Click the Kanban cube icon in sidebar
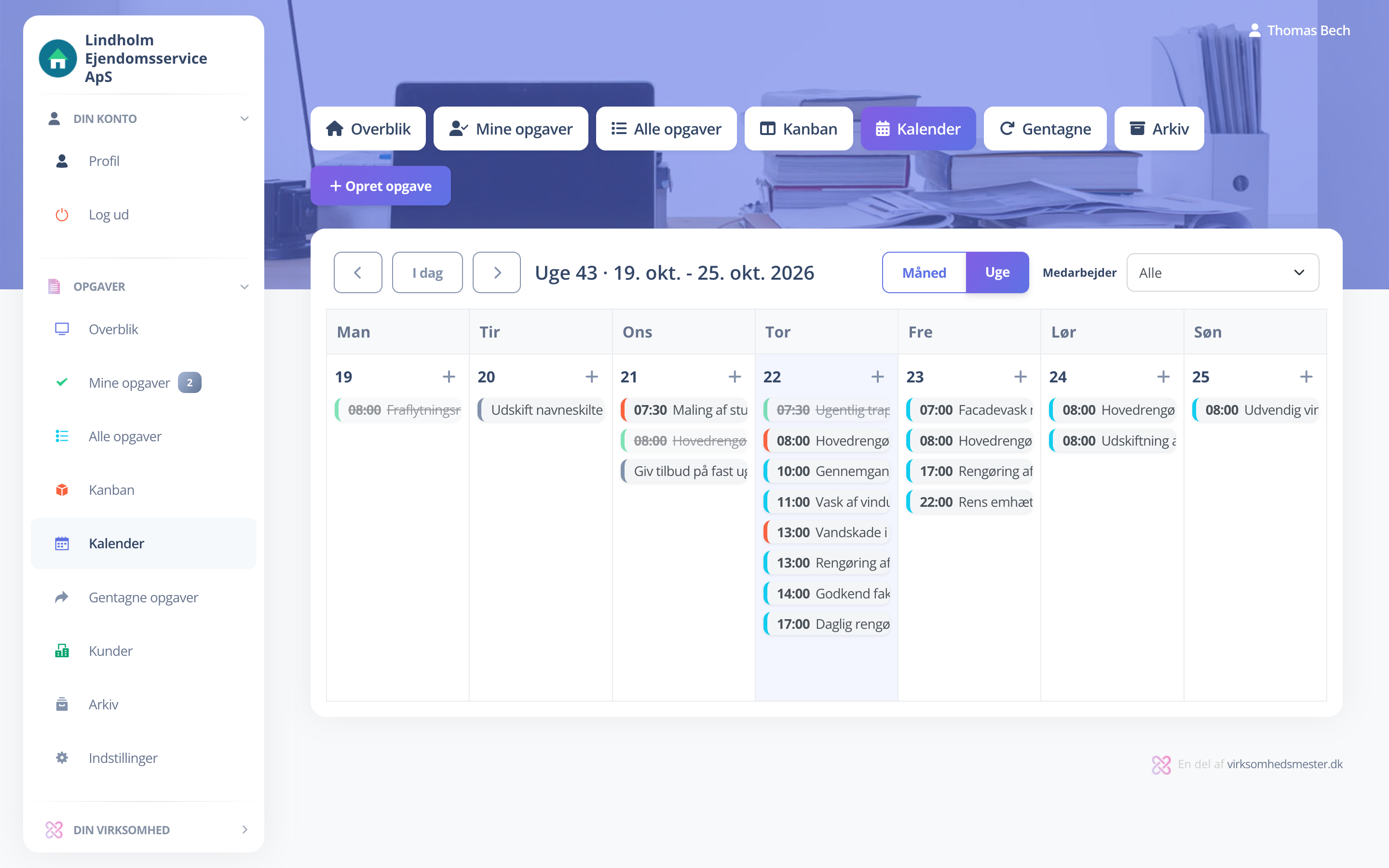 click(62, 489)
